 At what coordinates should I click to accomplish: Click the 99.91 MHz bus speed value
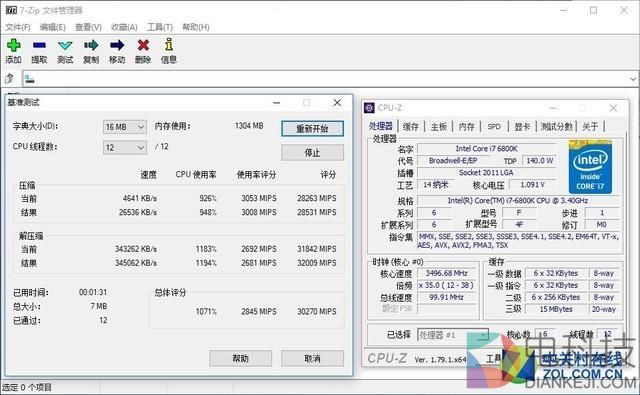[x=447, y=297]
